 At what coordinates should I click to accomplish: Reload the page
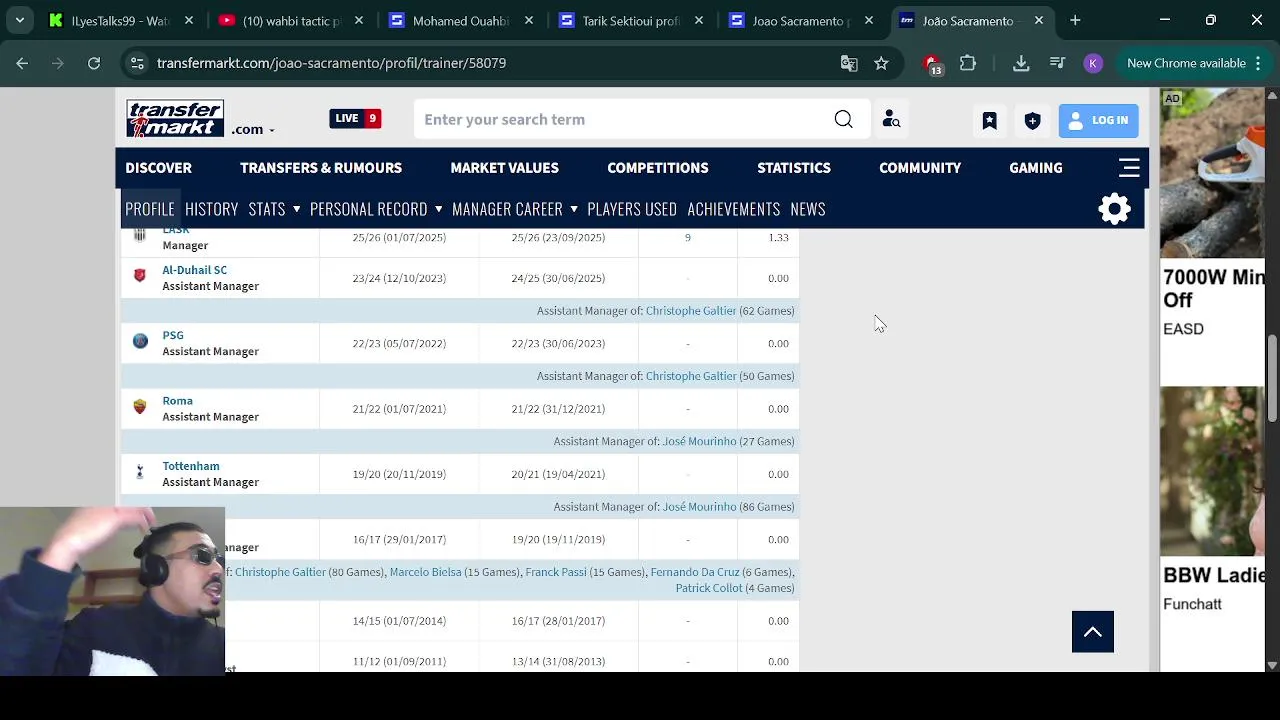point(94,63)
